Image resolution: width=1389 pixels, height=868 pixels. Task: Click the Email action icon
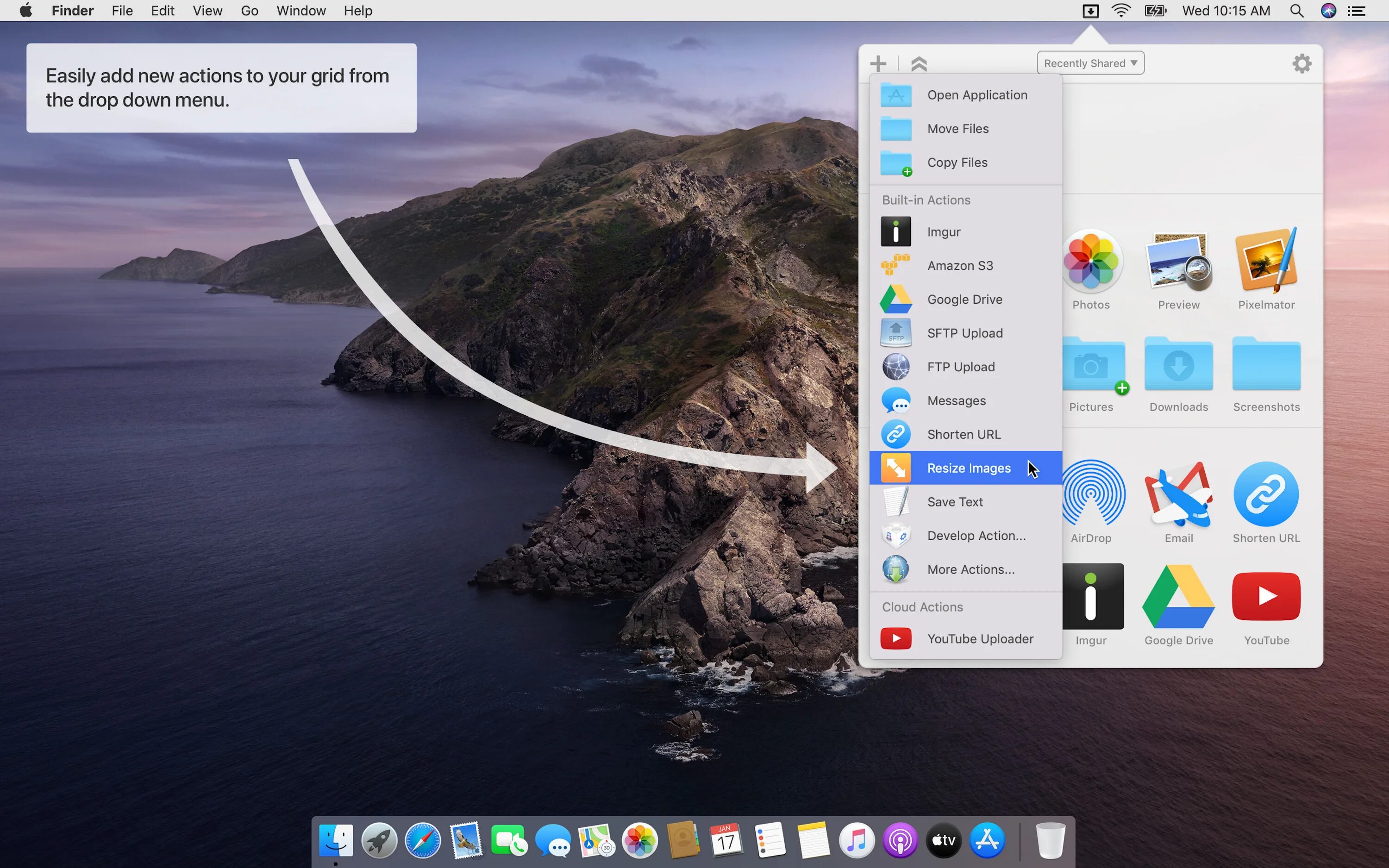(1178, 495)
